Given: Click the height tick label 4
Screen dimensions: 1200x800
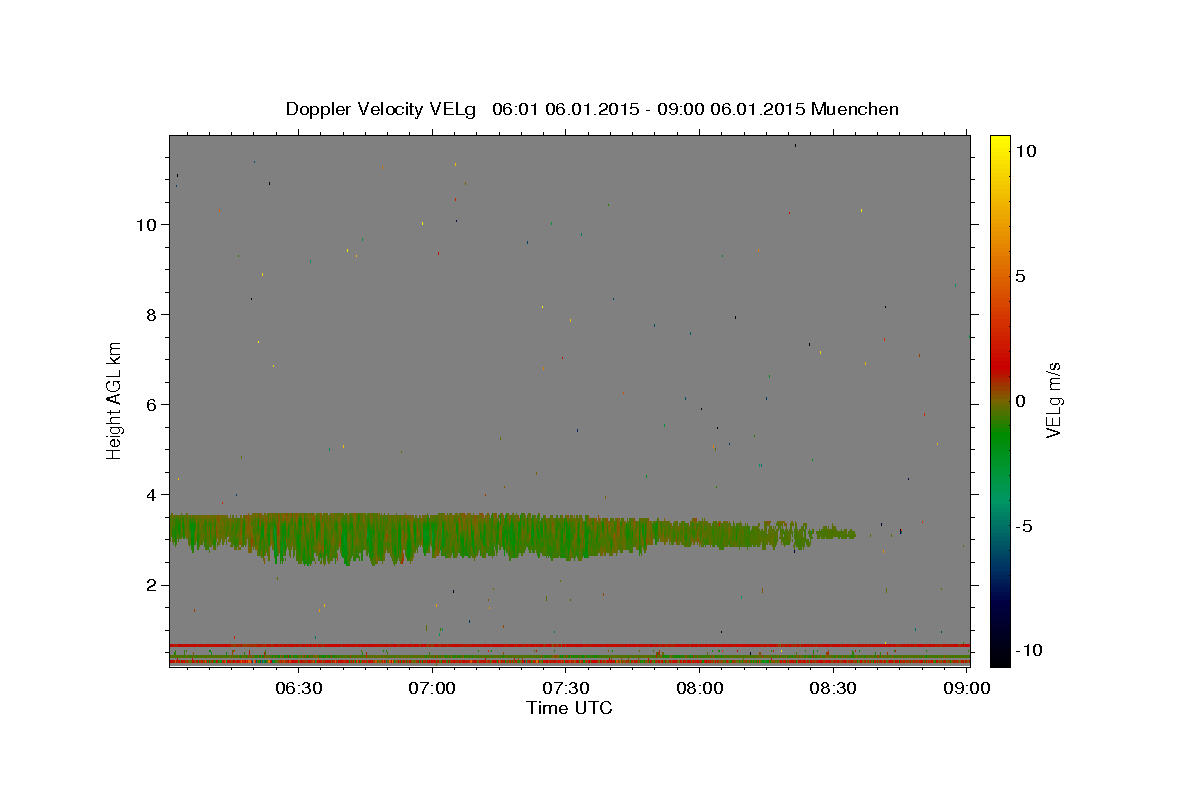Looking at the screenshot, I should 151,494.
